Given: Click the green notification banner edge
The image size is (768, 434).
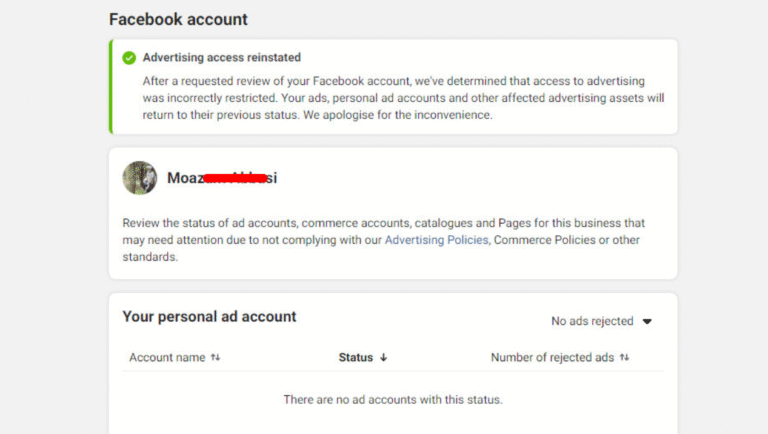Looking at the screenshot, I should [x=111, y=87].
